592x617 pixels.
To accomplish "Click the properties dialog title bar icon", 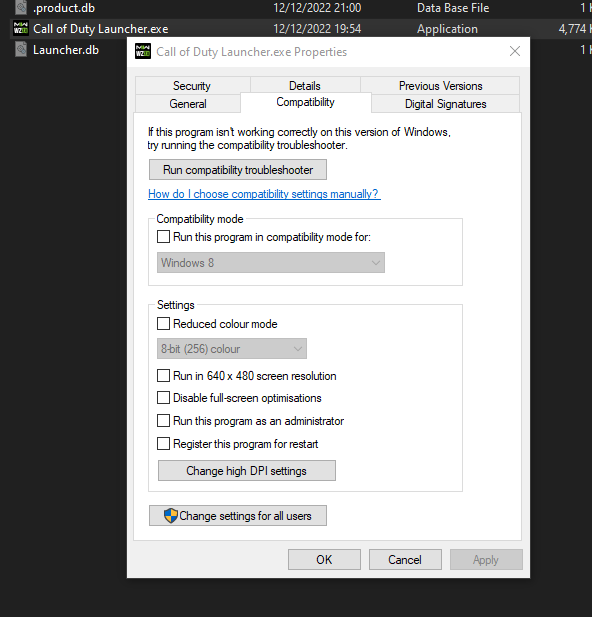I will pyautogui.click(x=143, y=52).
